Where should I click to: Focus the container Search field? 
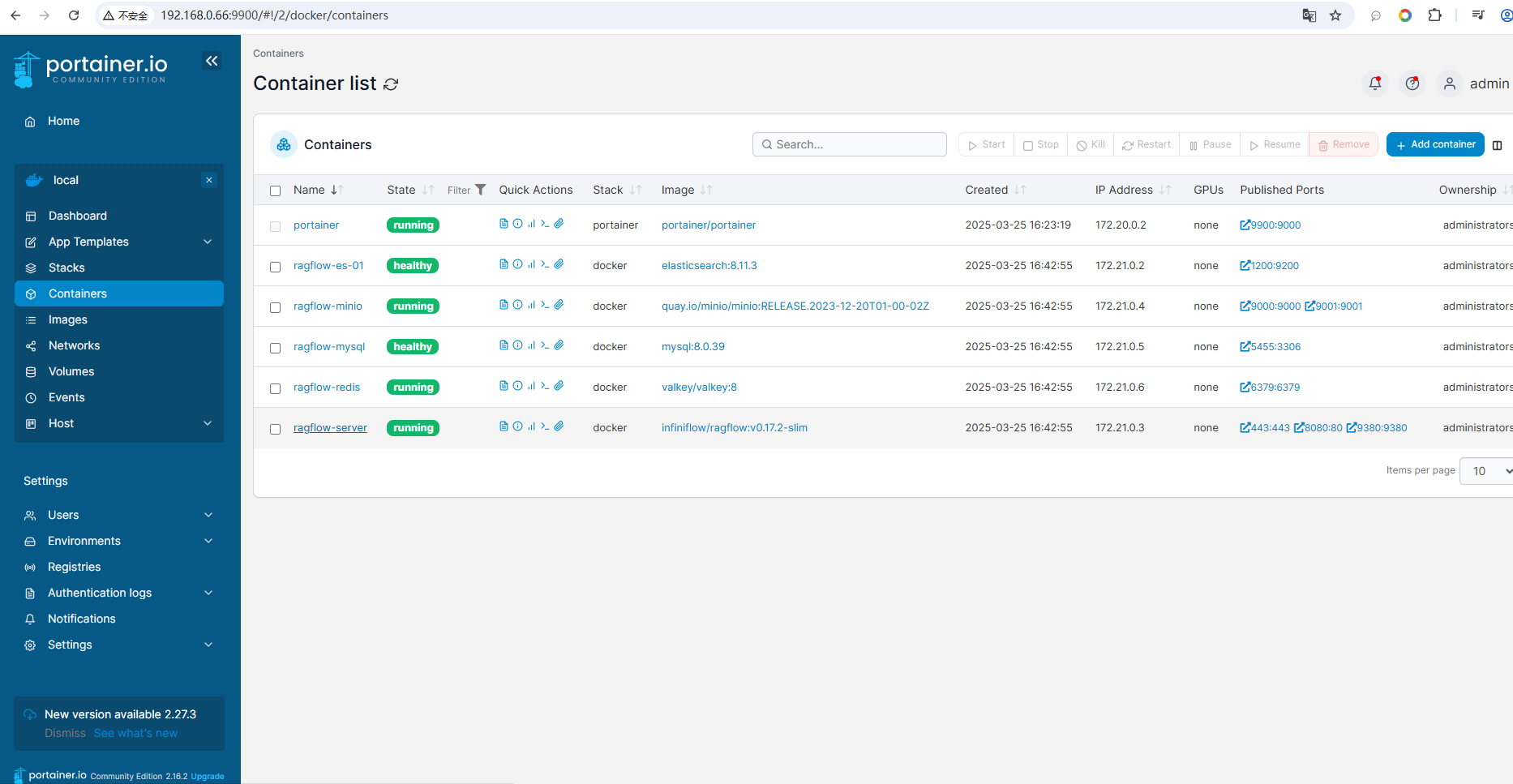click(849, 144)
